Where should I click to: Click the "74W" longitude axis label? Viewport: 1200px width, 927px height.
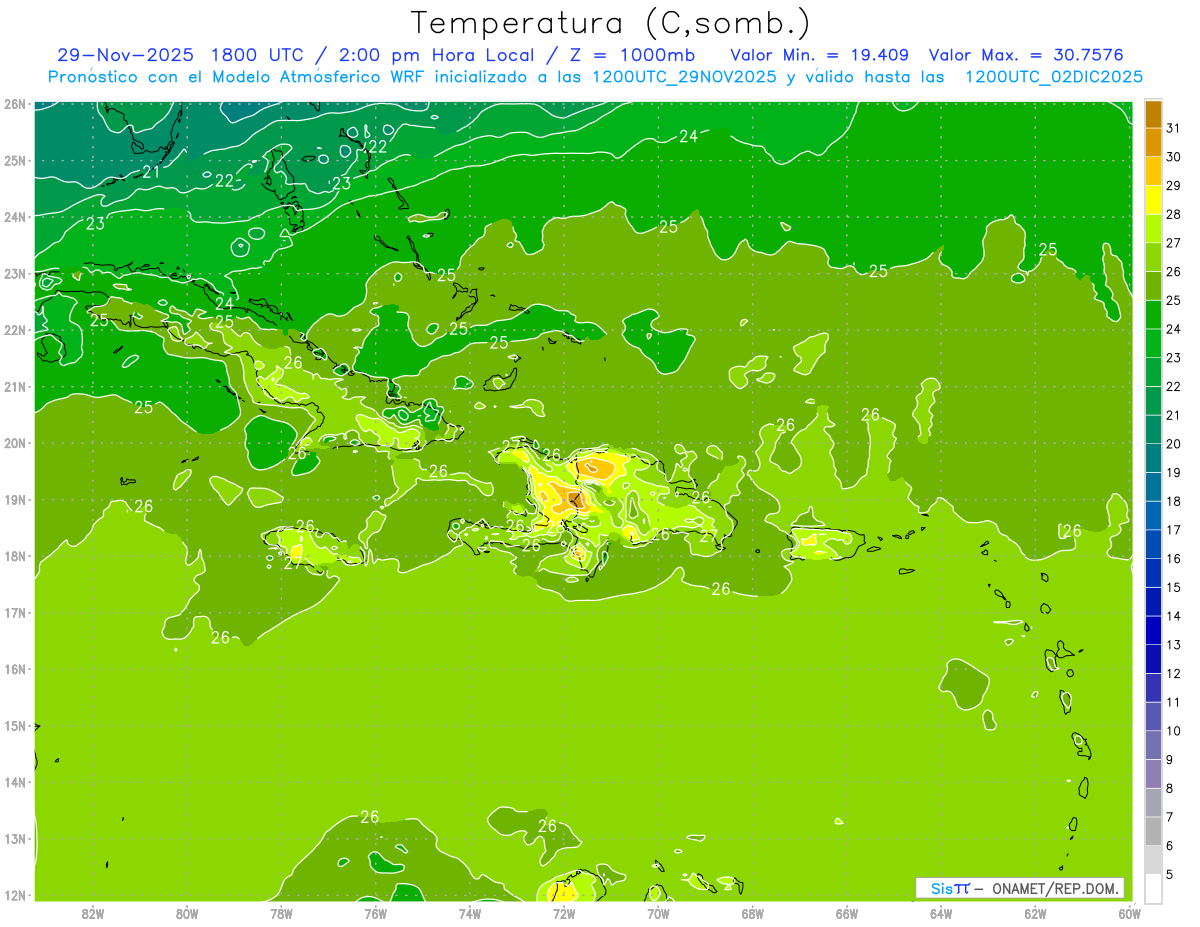(x=469, y=913)
